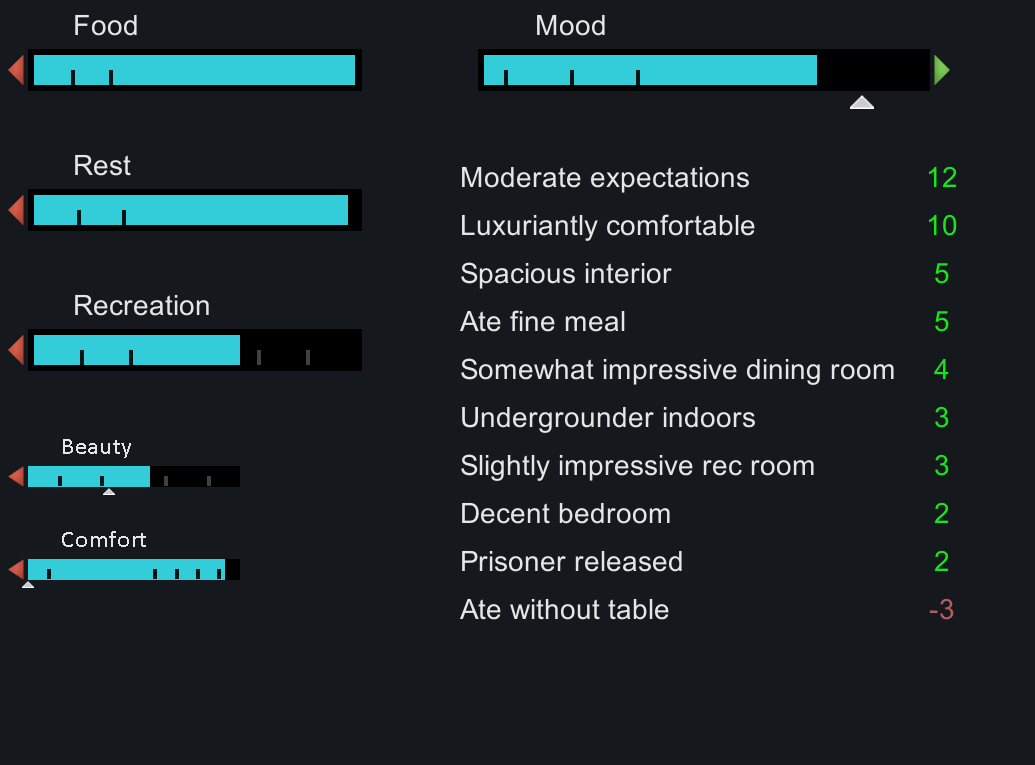Select the Ate fine meal thought

click(543, 322)
